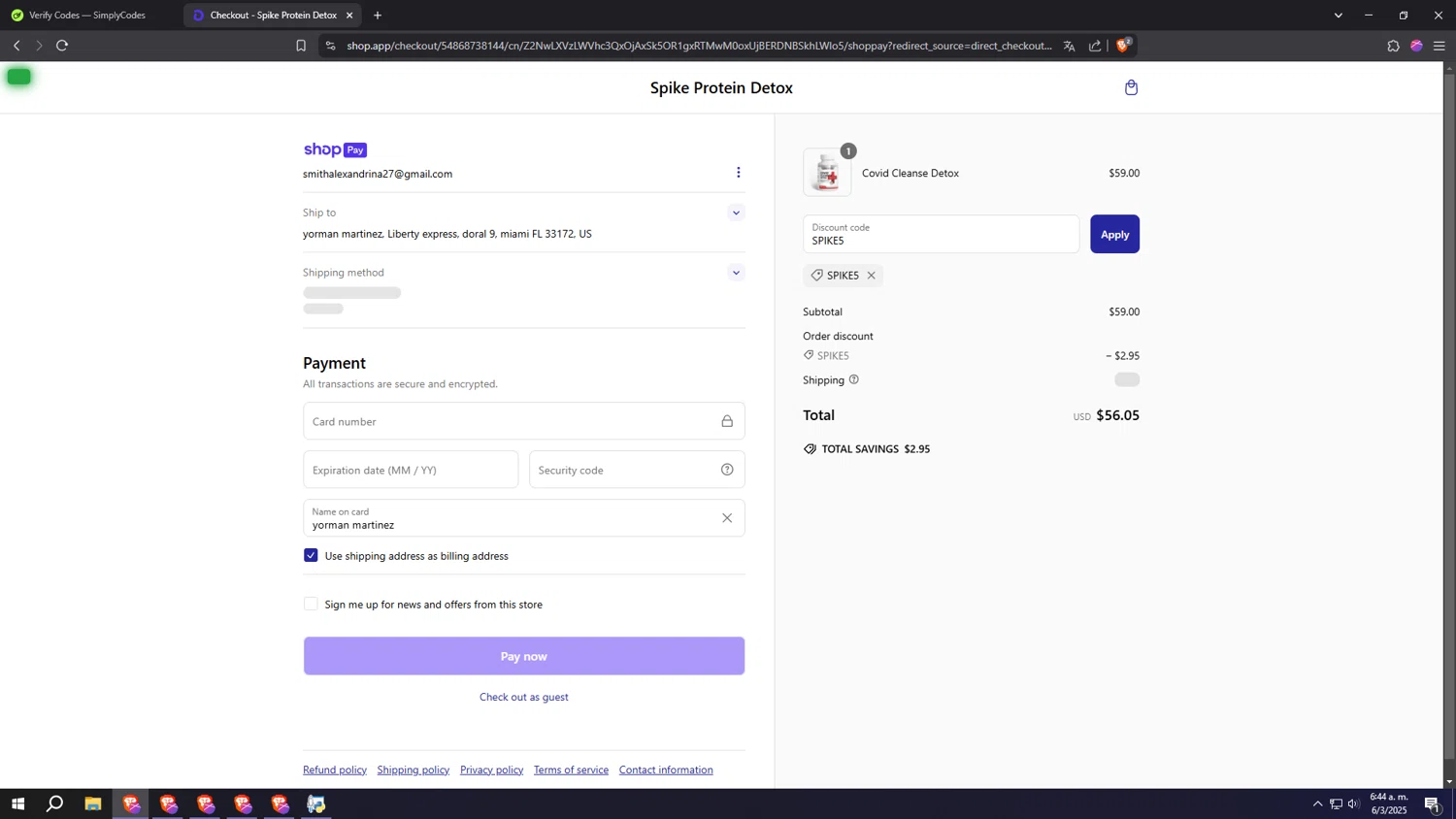Reload the checkout page
Viewport: 1456px width, 819px height.
[x=62, y=46]
